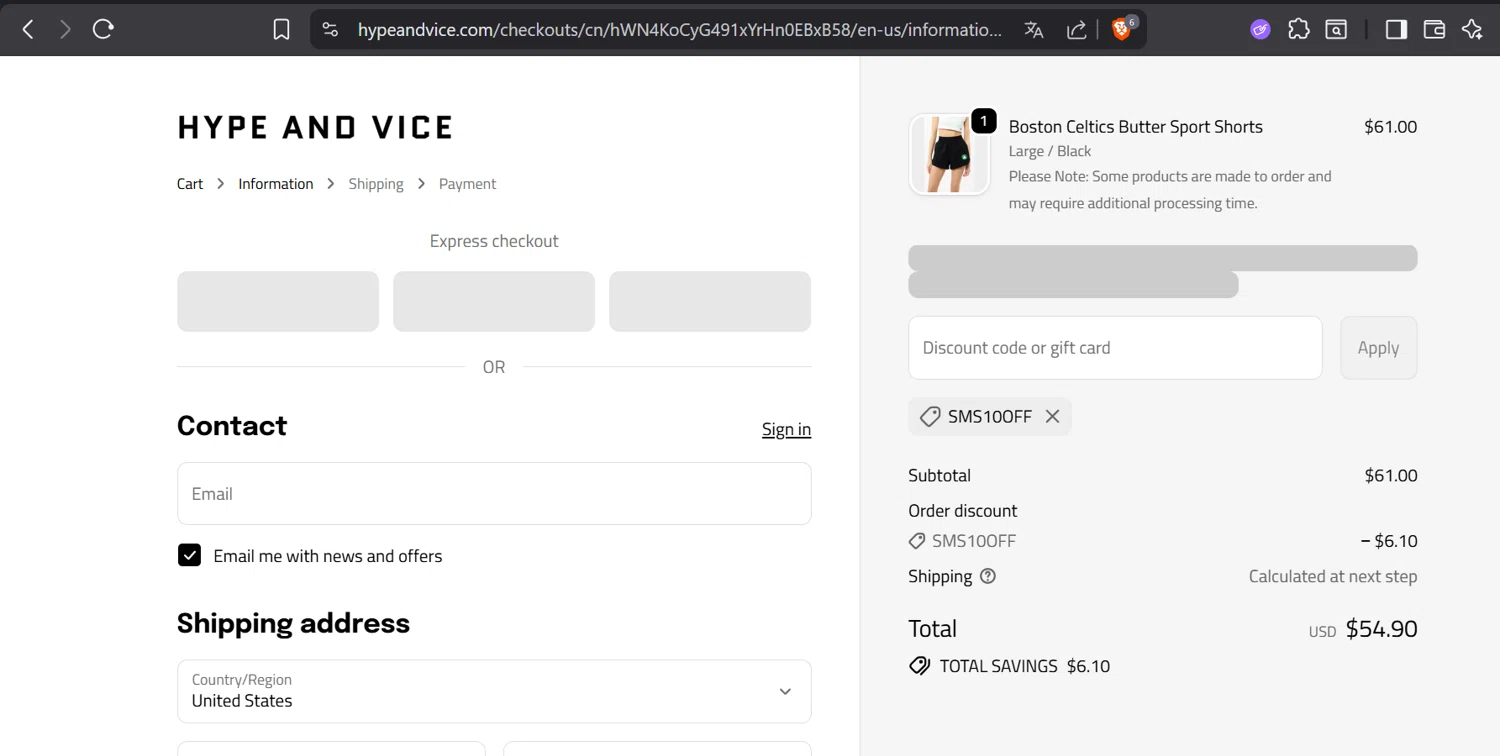Click the Boston Celtics Butter Sport Shorts title
Viewport: 1500px width, 756px height.
tap(1136, 127)
